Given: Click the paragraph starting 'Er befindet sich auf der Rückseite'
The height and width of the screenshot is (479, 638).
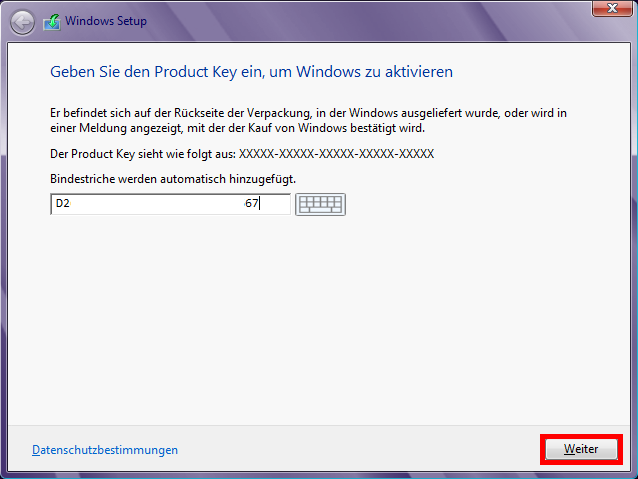Looking at the screenshot, I should 308,120.
